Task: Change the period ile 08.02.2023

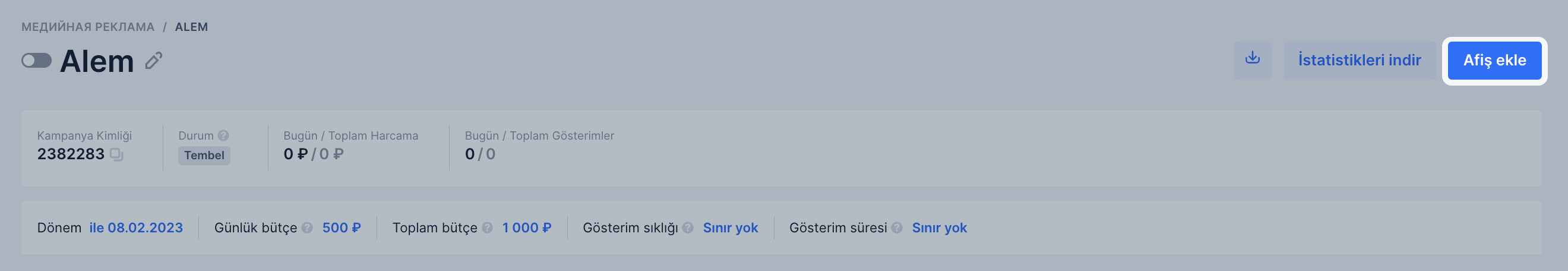Action: click(x=136, y=228)
